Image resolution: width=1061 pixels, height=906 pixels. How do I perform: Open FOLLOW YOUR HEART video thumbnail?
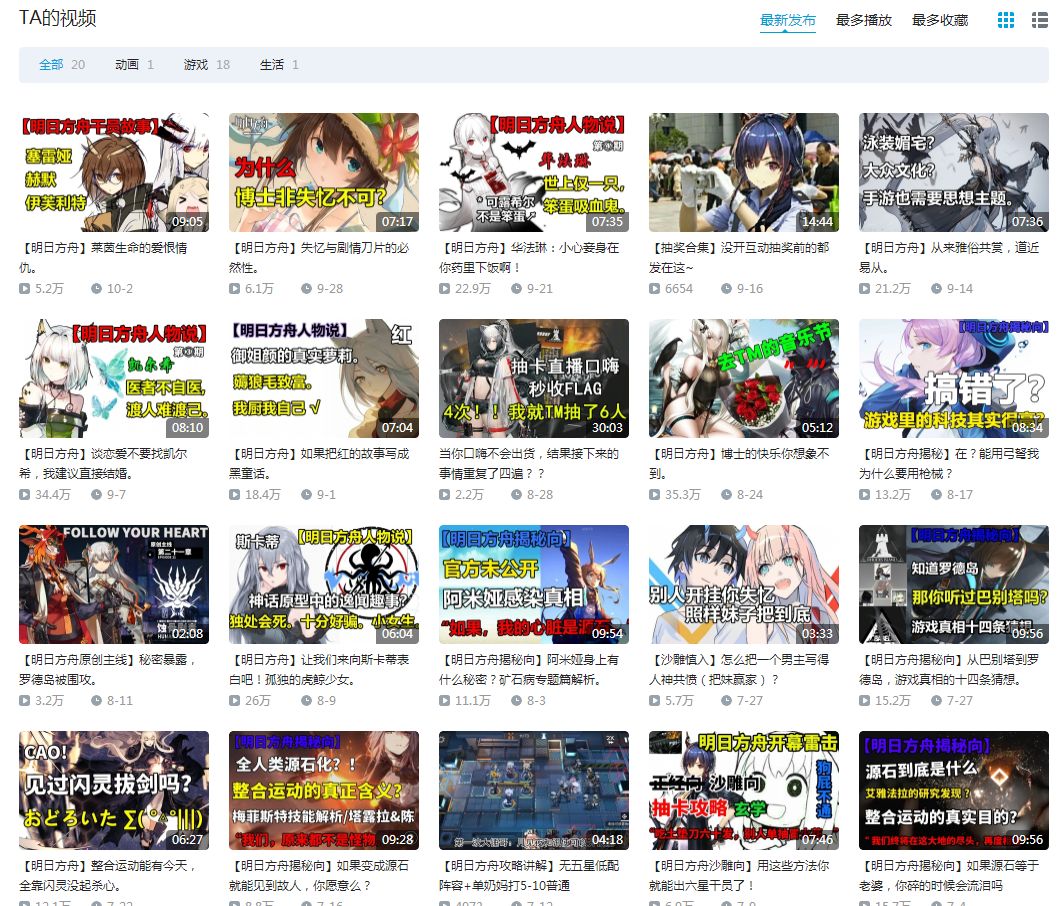114,585
